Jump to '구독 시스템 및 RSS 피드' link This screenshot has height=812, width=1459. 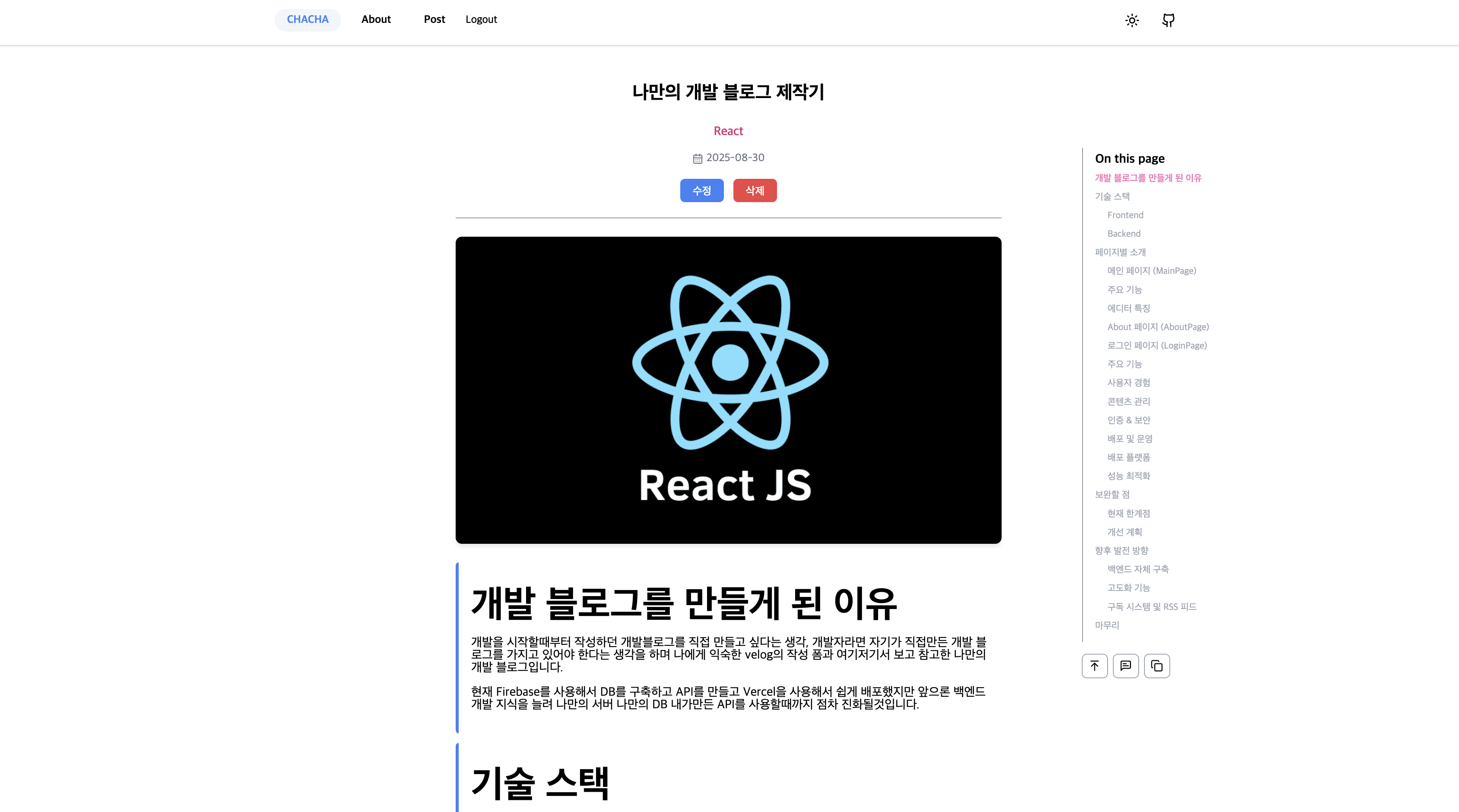1152,607
